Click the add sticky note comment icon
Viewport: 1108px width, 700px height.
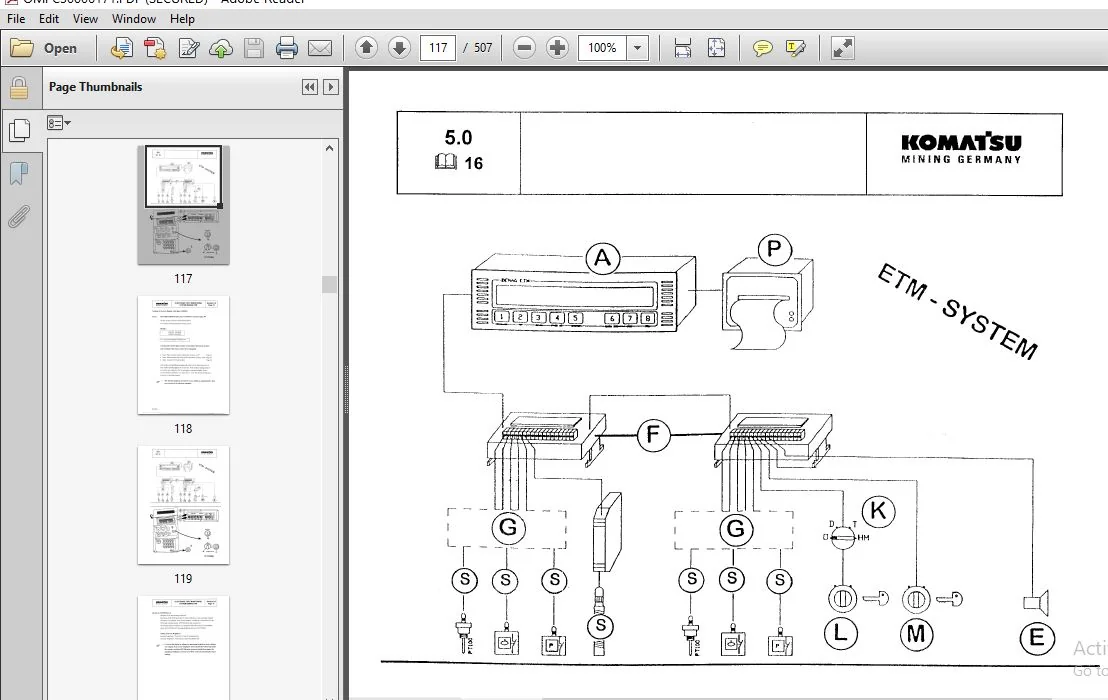[762, 48]
